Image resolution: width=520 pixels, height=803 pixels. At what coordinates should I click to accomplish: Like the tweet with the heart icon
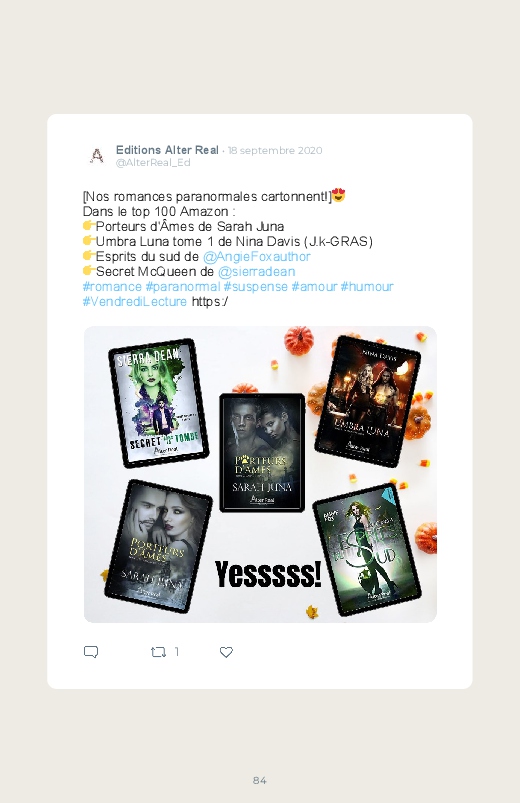coord(226,652)
